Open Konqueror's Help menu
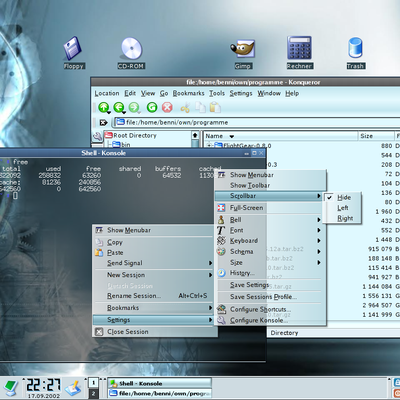This screenshot has width=400, height=400. coord(292,93)
